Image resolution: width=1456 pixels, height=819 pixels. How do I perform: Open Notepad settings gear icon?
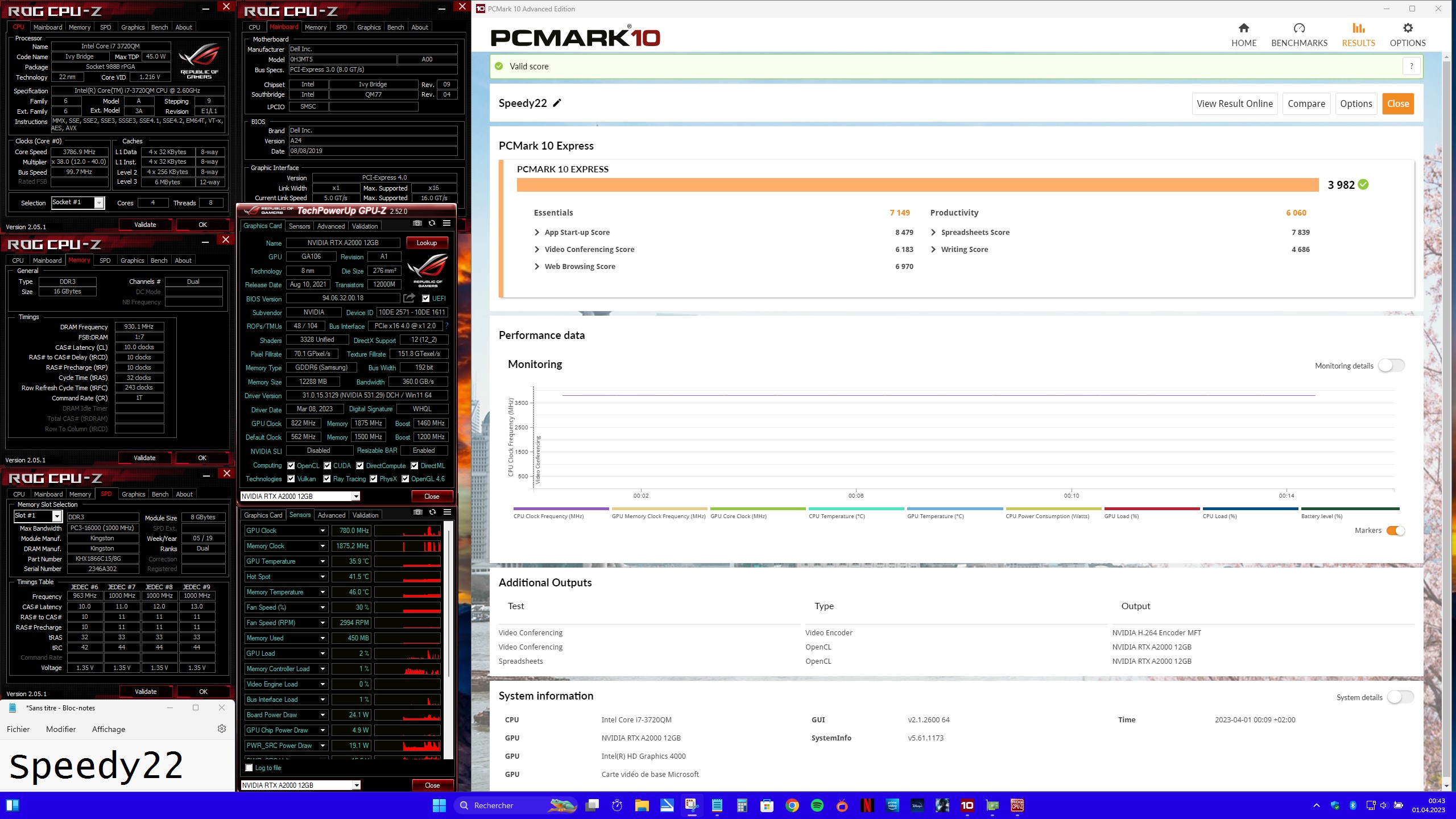222,729
